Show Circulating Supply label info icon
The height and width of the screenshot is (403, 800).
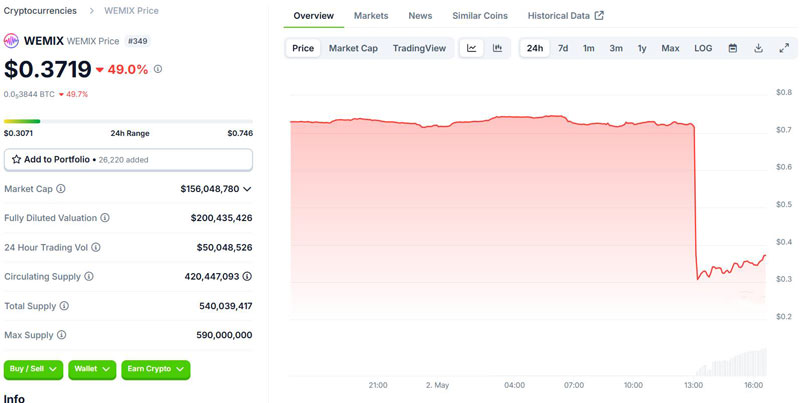tap(89, 276)
